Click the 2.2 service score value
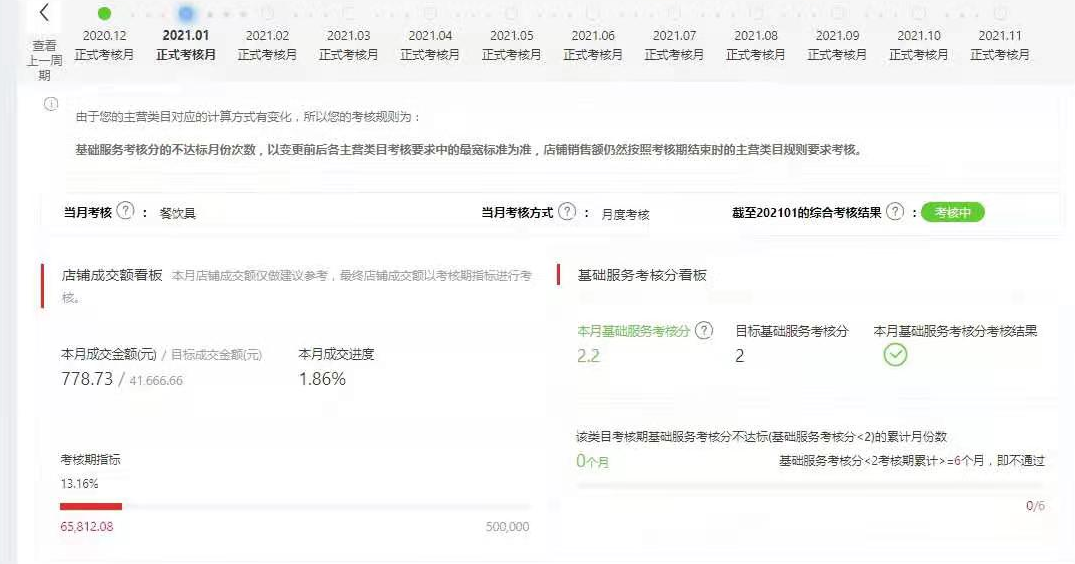 coord(588,356)
